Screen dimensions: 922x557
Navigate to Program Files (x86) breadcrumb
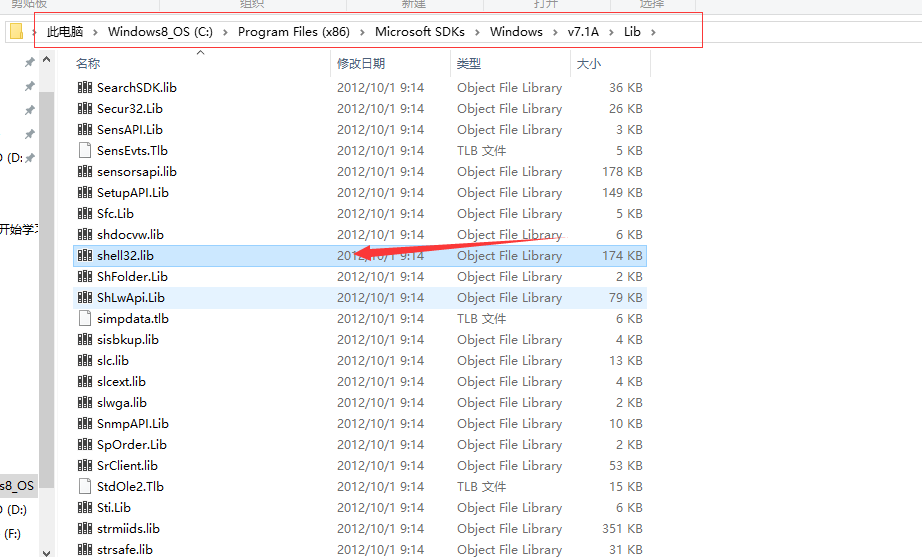293,32
